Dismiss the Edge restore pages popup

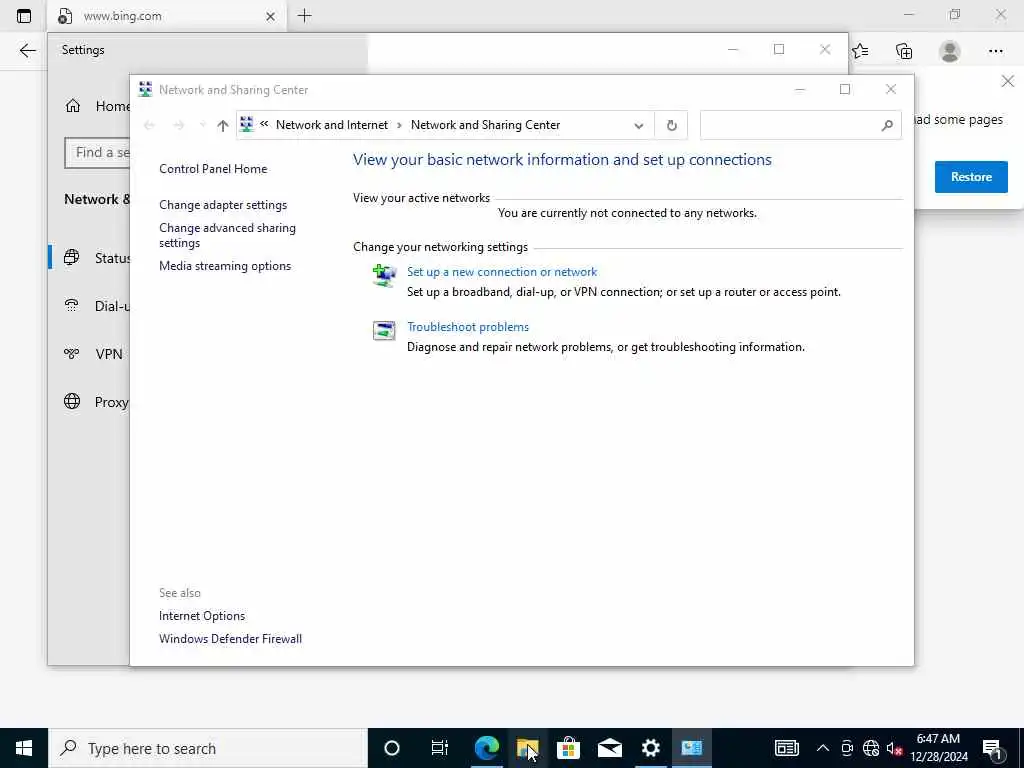[x=1008, y=81]
